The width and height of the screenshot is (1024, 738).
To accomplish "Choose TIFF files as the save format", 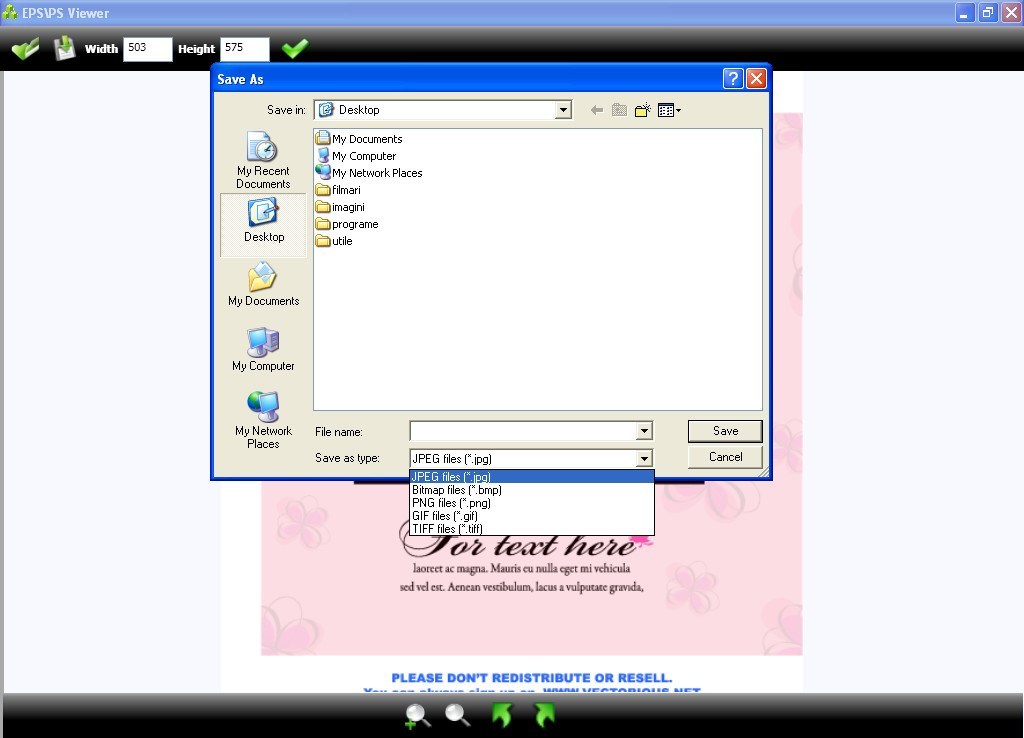I will point(446,528).
